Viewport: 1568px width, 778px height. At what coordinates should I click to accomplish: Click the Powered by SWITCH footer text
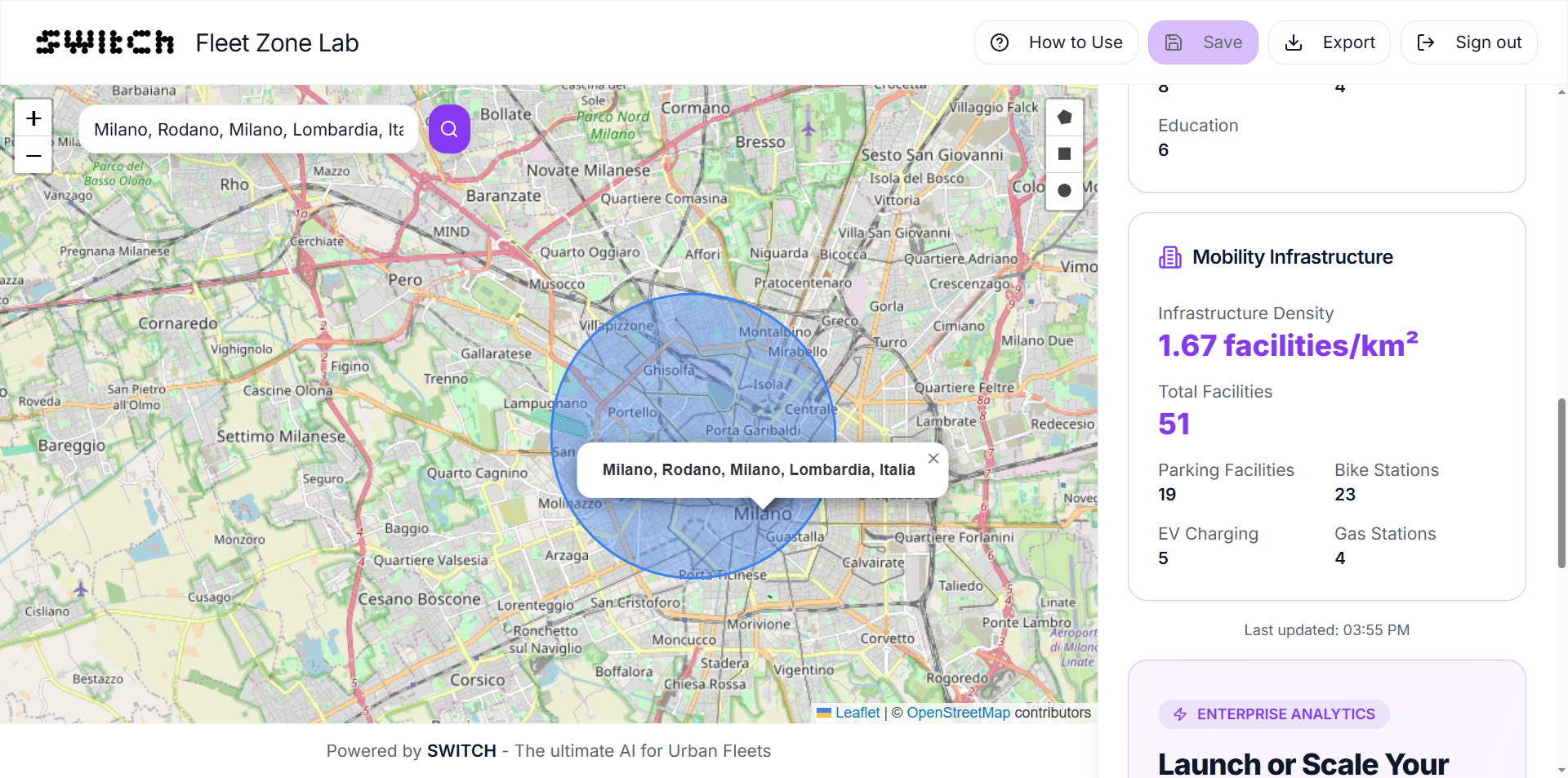[x=549, y=751]
